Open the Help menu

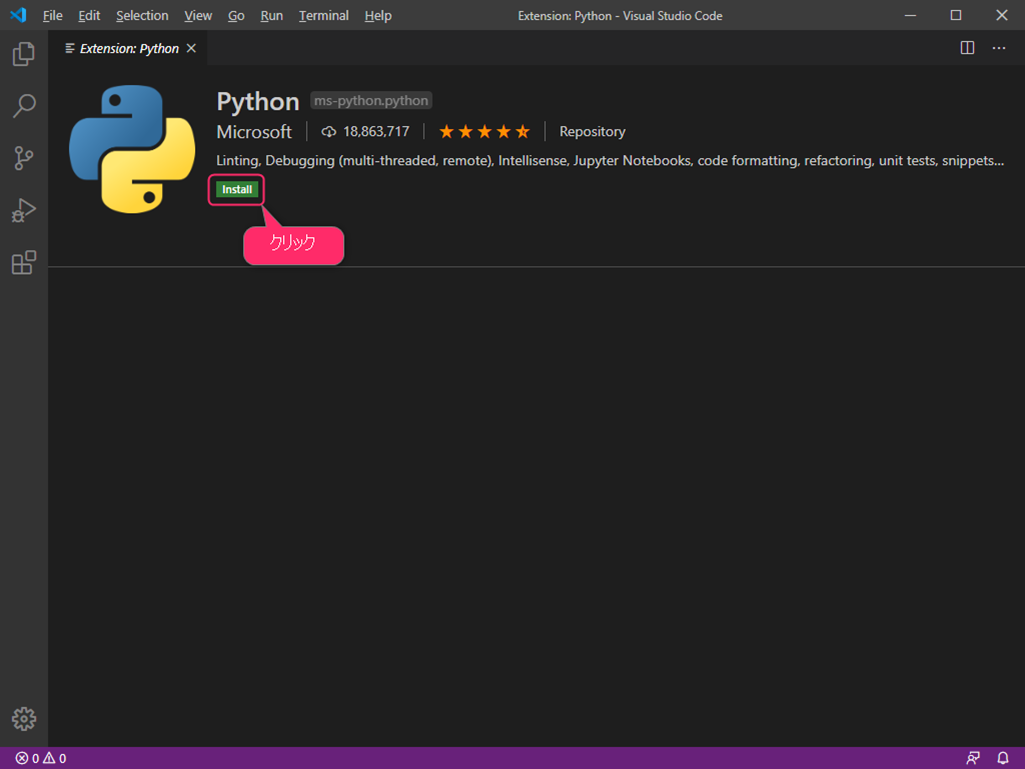point(378,16)
